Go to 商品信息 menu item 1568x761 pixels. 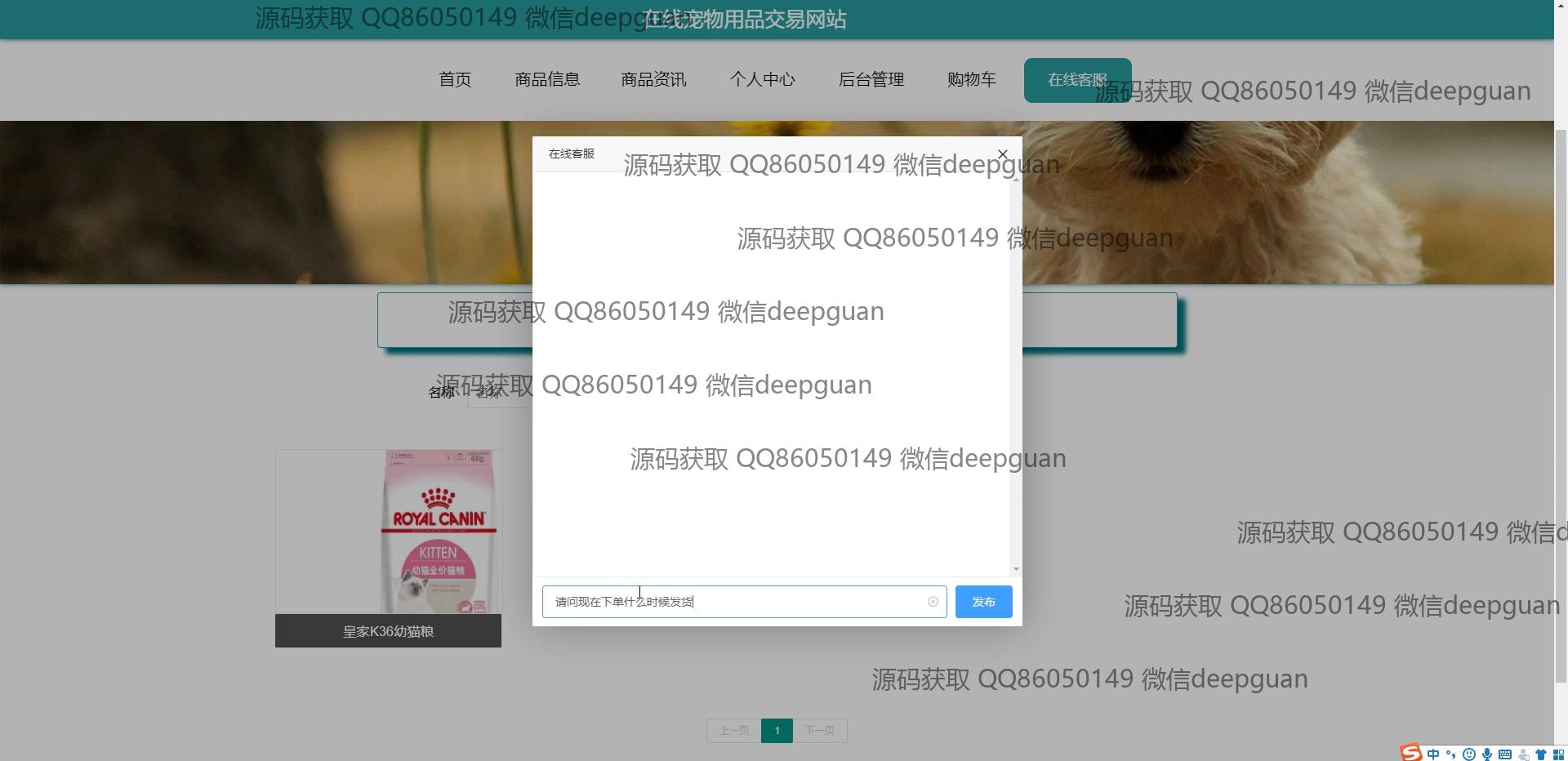click(547, 79)
